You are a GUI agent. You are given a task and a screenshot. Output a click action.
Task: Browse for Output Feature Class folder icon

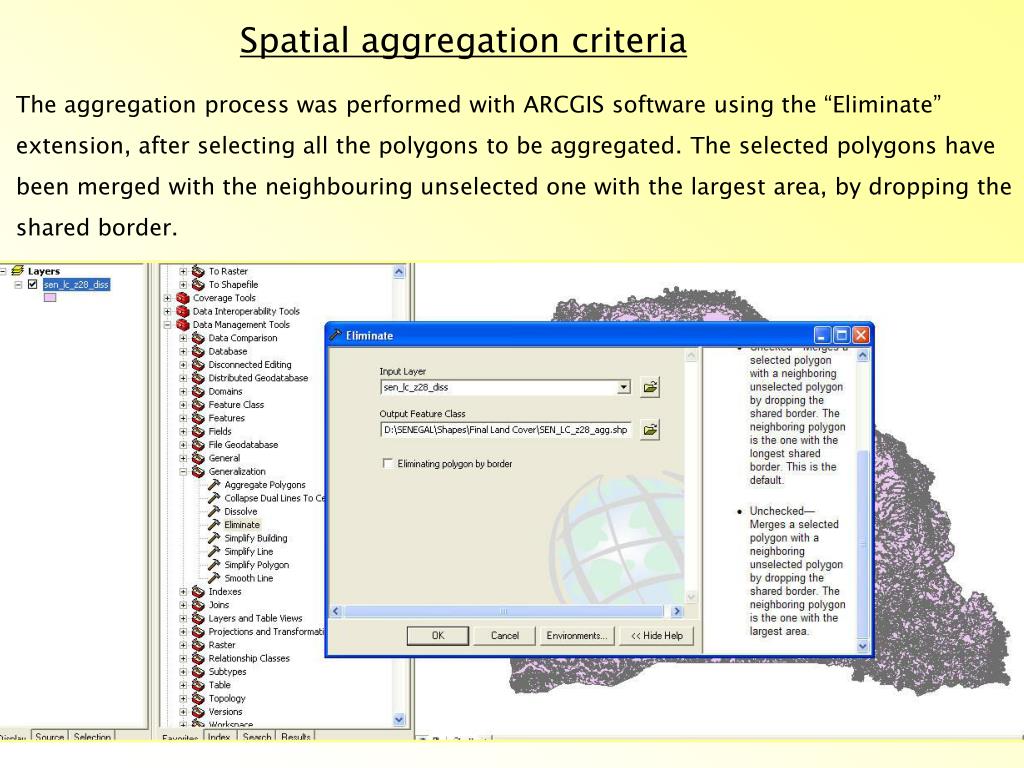(x=650, y=430)
